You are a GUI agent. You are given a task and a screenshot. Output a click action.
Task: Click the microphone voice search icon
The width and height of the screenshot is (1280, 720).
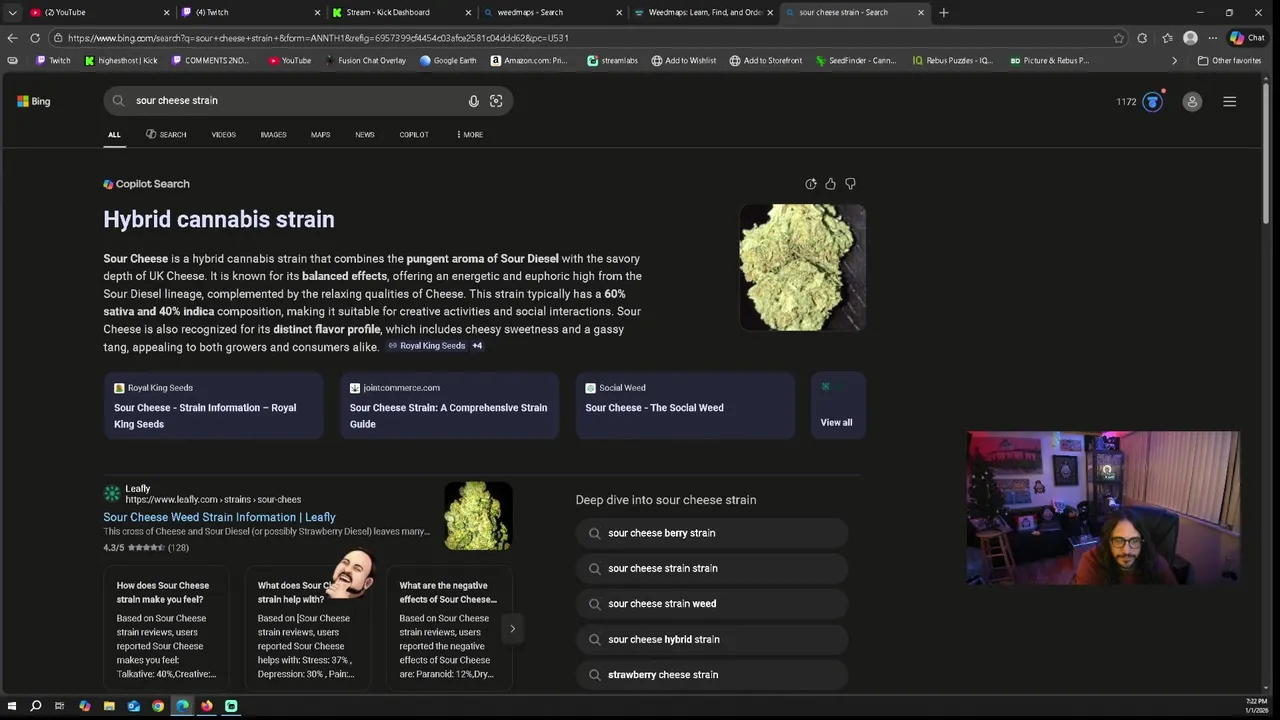click(x=473, y=101)
